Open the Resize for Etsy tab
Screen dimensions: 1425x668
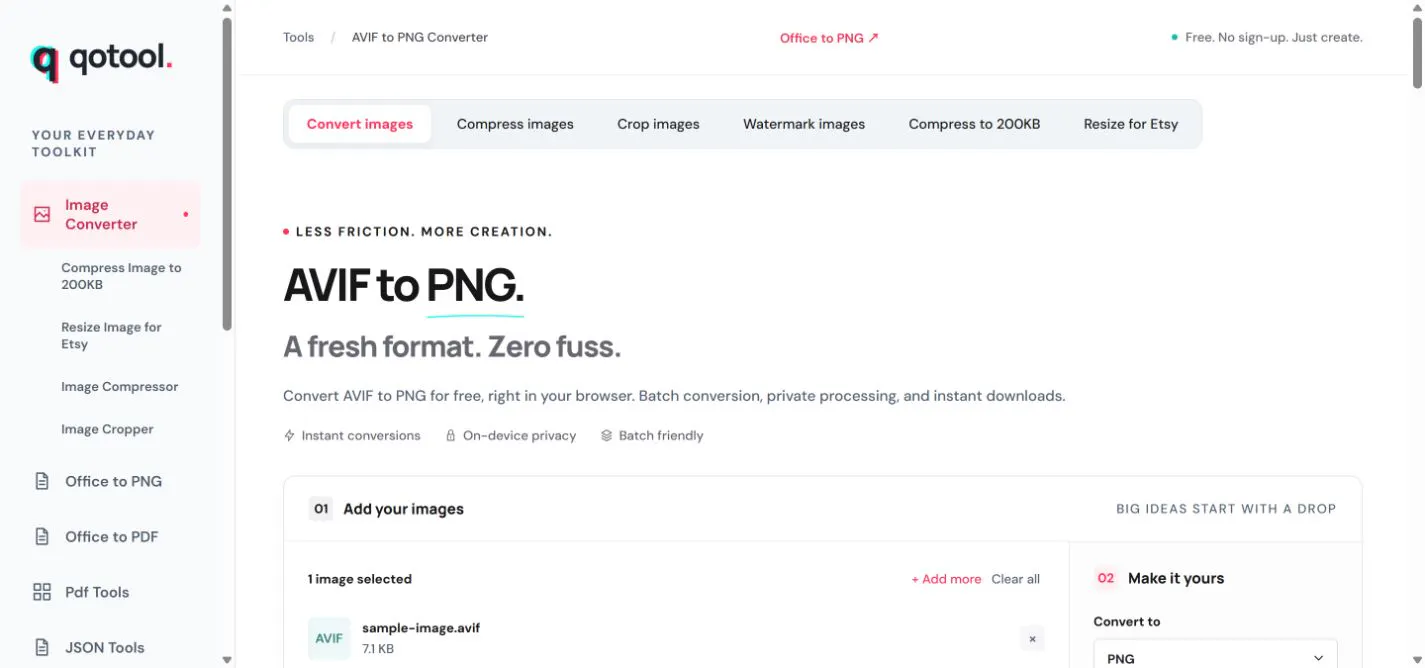[x=1131, y=124]
